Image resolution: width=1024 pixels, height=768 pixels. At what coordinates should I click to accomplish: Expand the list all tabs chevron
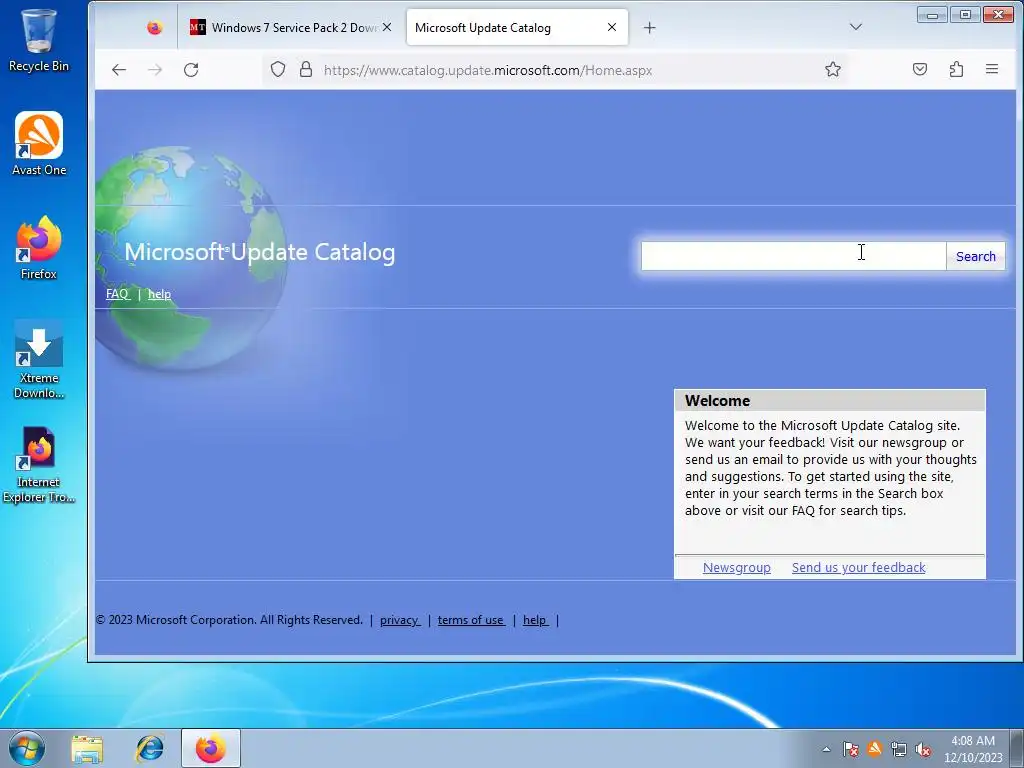tap(856, 27)
